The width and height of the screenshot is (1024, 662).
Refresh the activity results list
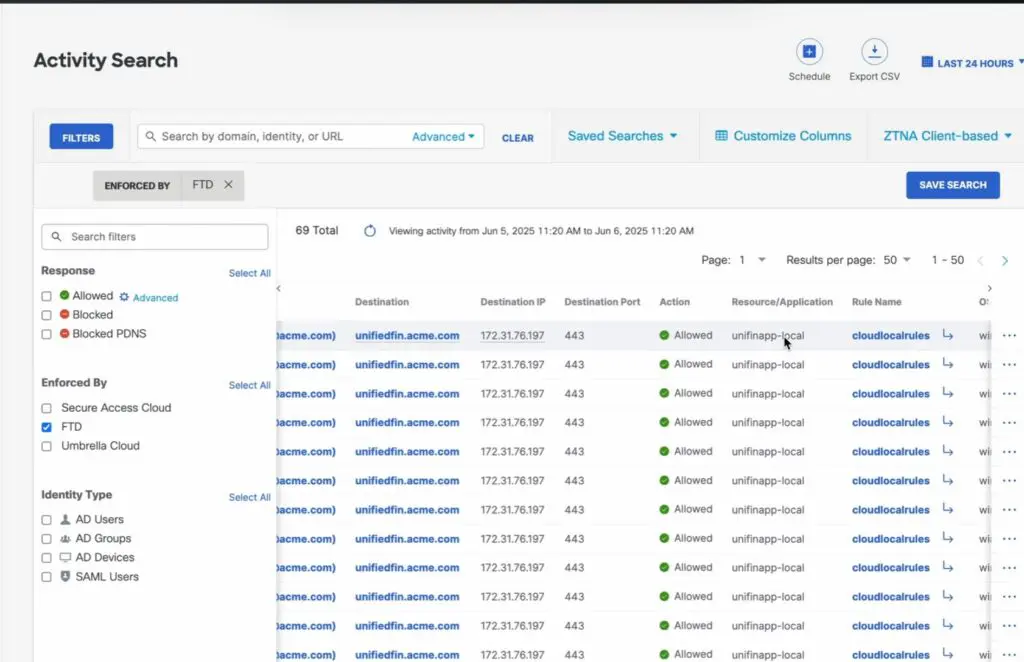point(370,230)
